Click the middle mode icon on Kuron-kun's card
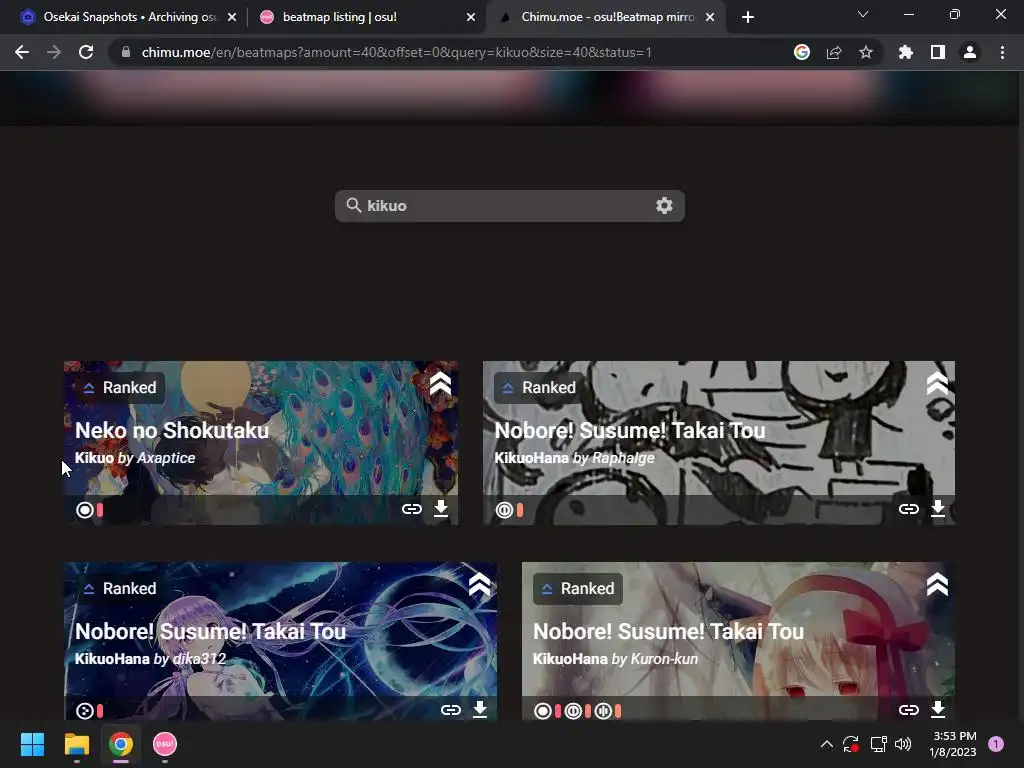1024x768 pixels. pyautogui.click(x=573, y=711)
